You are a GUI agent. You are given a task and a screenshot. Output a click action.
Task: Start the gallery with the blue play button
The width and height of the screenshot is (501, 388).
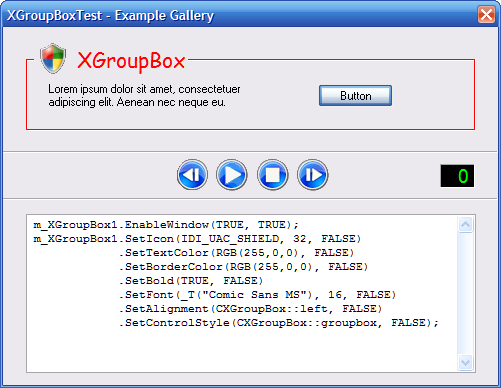click(232, 175)
